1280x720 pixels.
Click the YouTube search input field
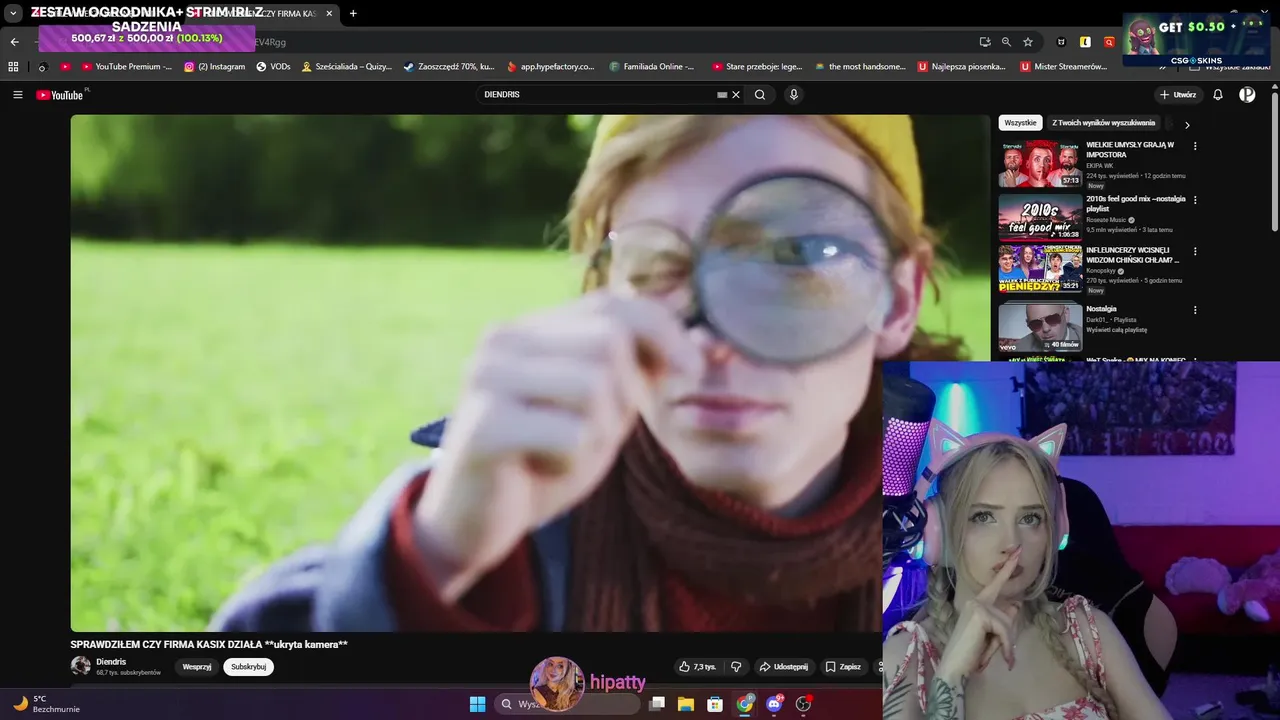click(598, 95)
